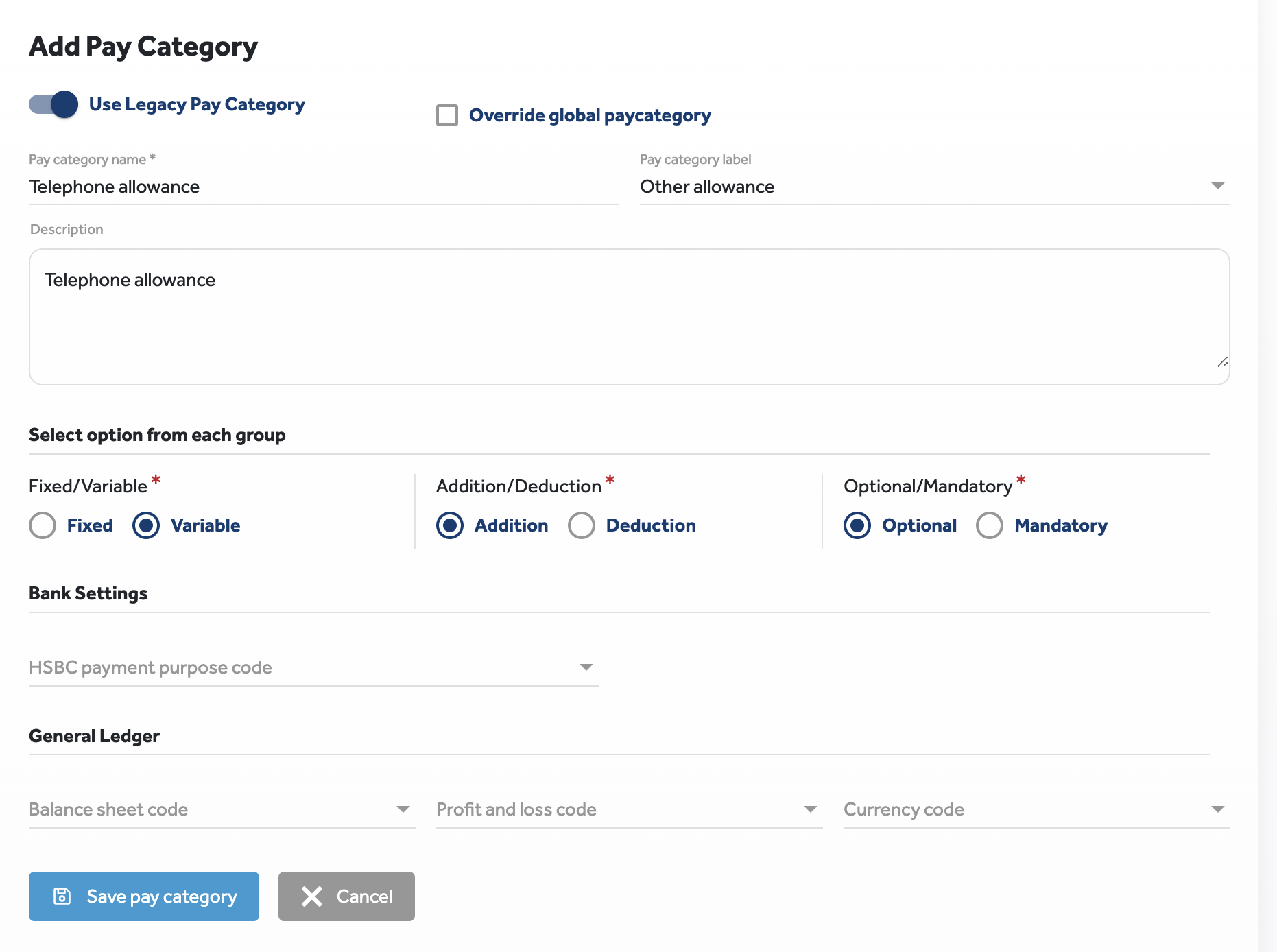
Task: Select the Fixed radio button
Action: [43, 525]
